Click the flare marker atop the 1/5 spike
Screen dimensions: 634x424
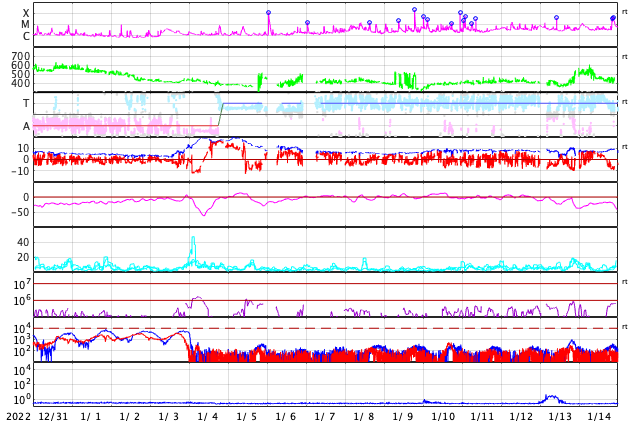(268, 13)
